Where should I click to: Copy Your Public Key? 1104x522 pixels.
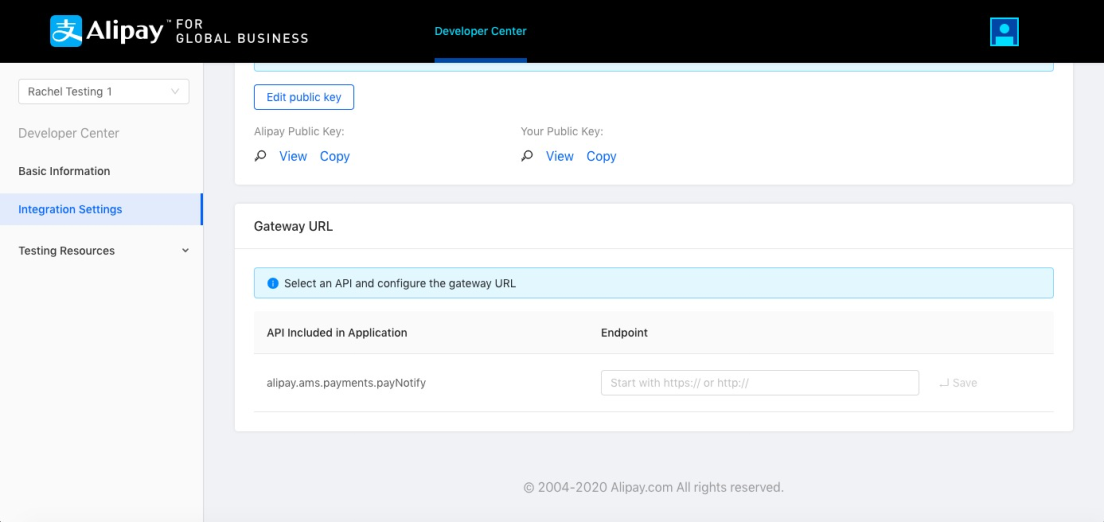tap(601, 156)
